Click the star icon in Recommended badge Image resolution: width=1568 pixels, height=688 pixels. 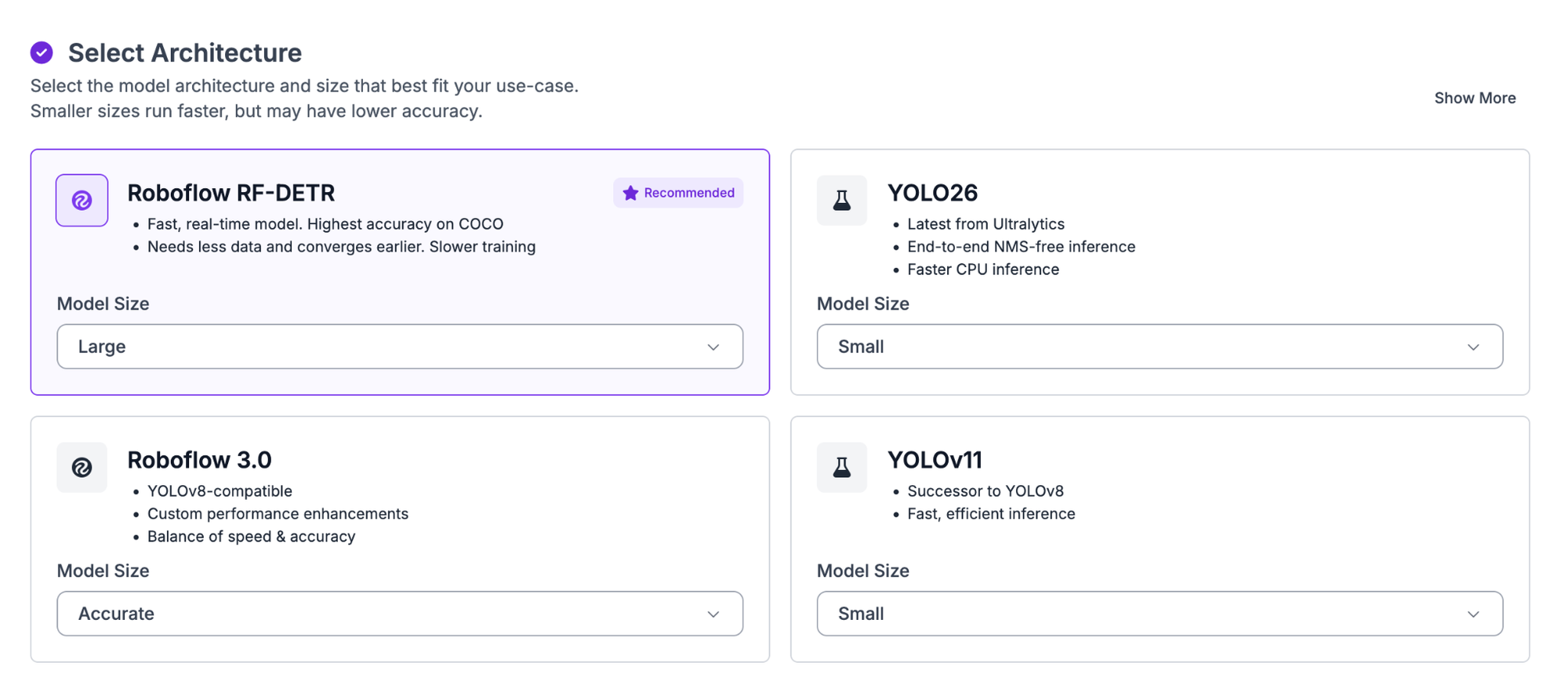click(x=630, y=193)
